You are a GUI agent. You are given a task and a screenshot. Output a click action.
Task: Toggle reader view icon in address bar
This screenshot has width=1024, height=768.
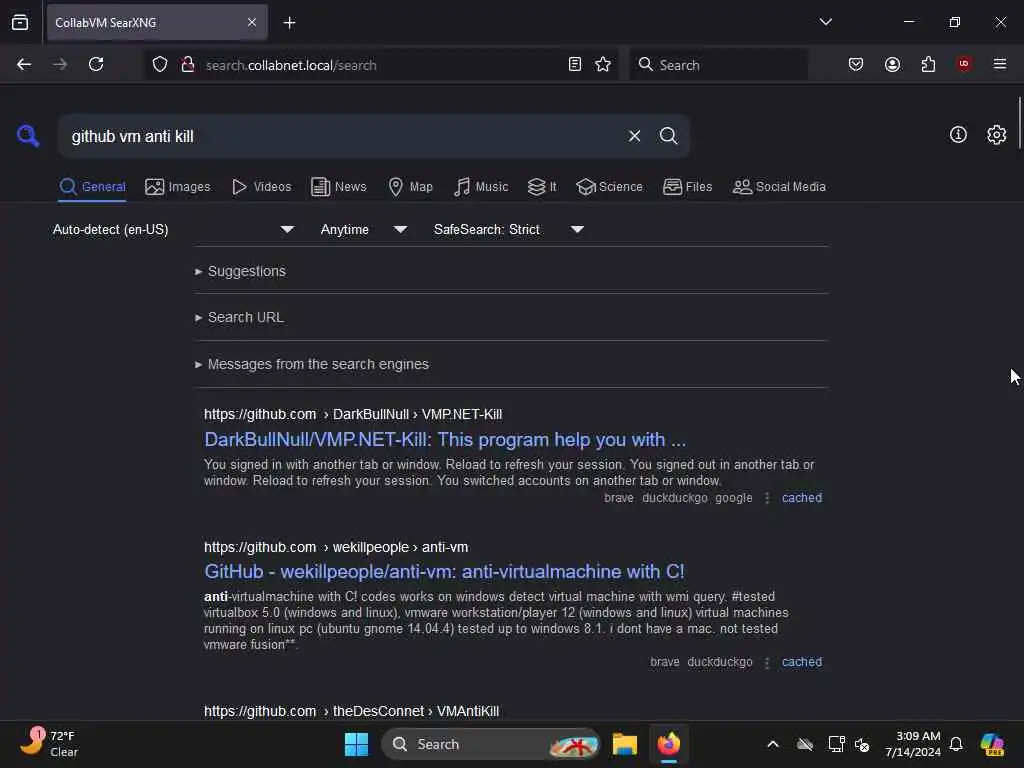pyautogui.click(x=575, y=64)
